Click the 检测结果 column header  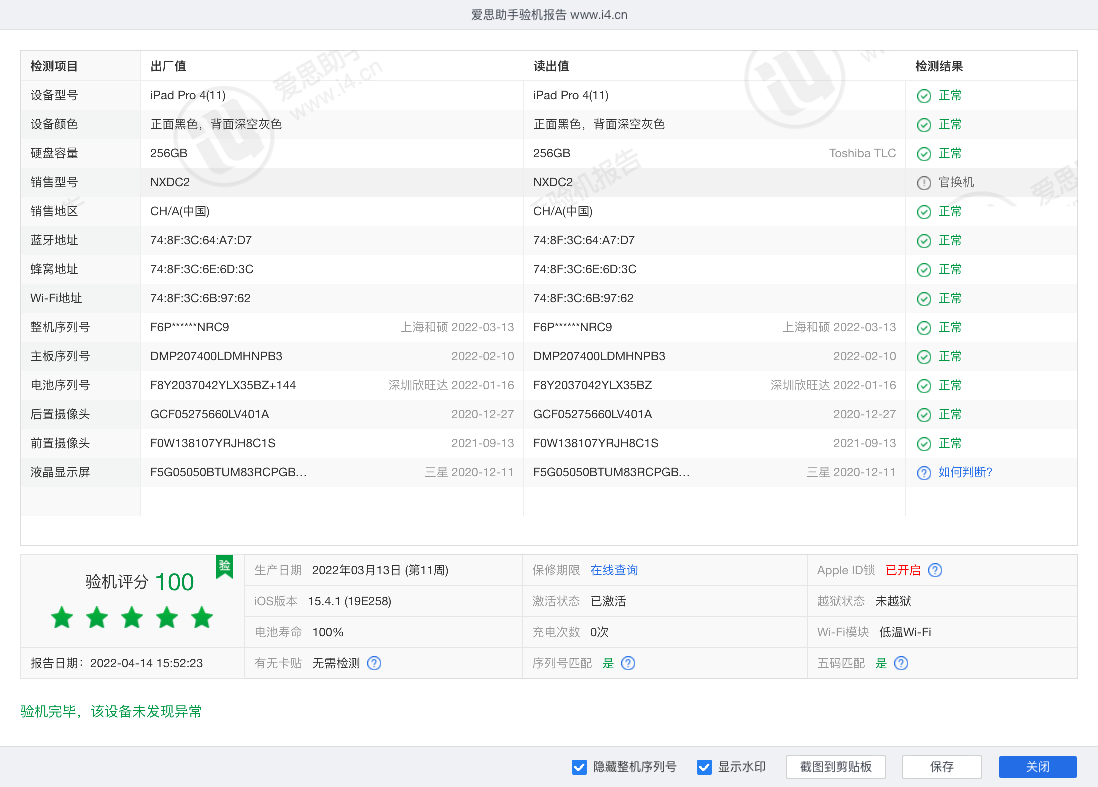pos(939,66)
